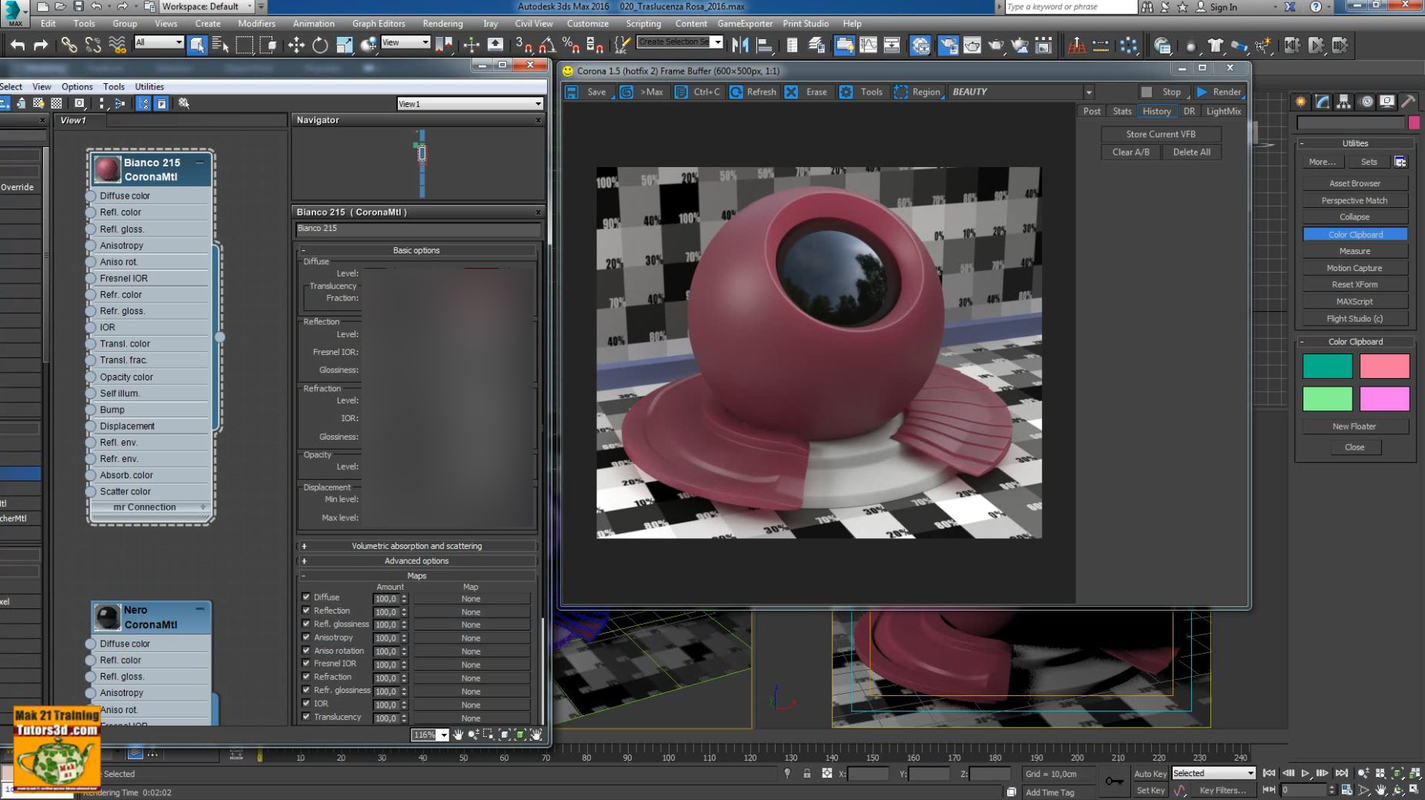Click the Redo arrow in main toolbar
Screen dimensions: 1425x800
41,45
